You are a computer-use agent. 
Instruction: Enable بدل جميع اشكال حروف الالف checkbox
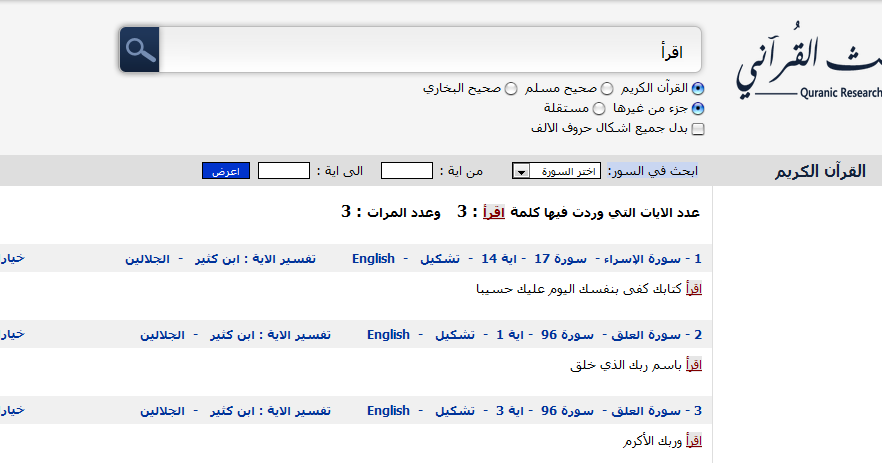click(698, 129)
